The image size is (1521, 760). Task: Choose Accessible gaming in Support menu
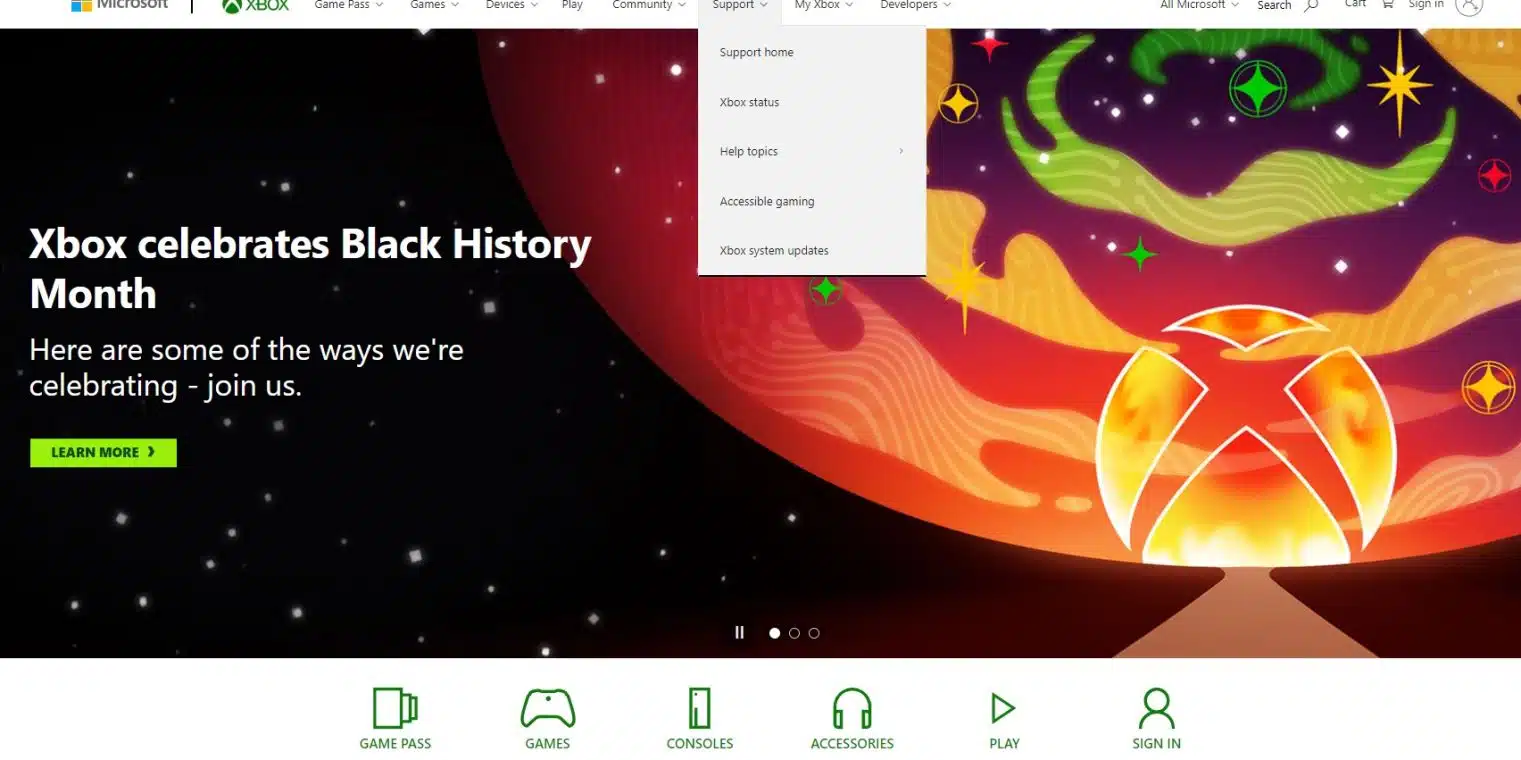click(x=767, y=201)
